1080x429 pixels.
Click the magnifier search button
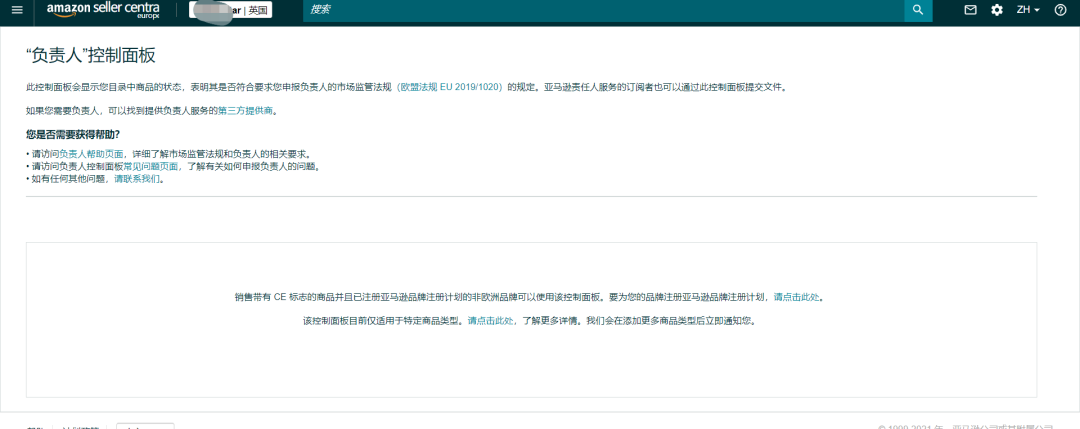tap(917, 10)
